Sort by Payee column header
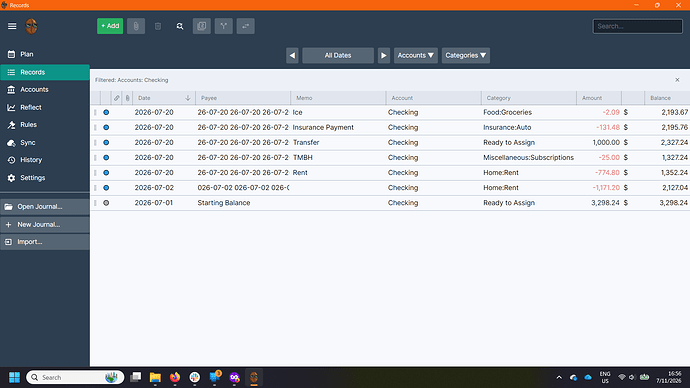 242,98
